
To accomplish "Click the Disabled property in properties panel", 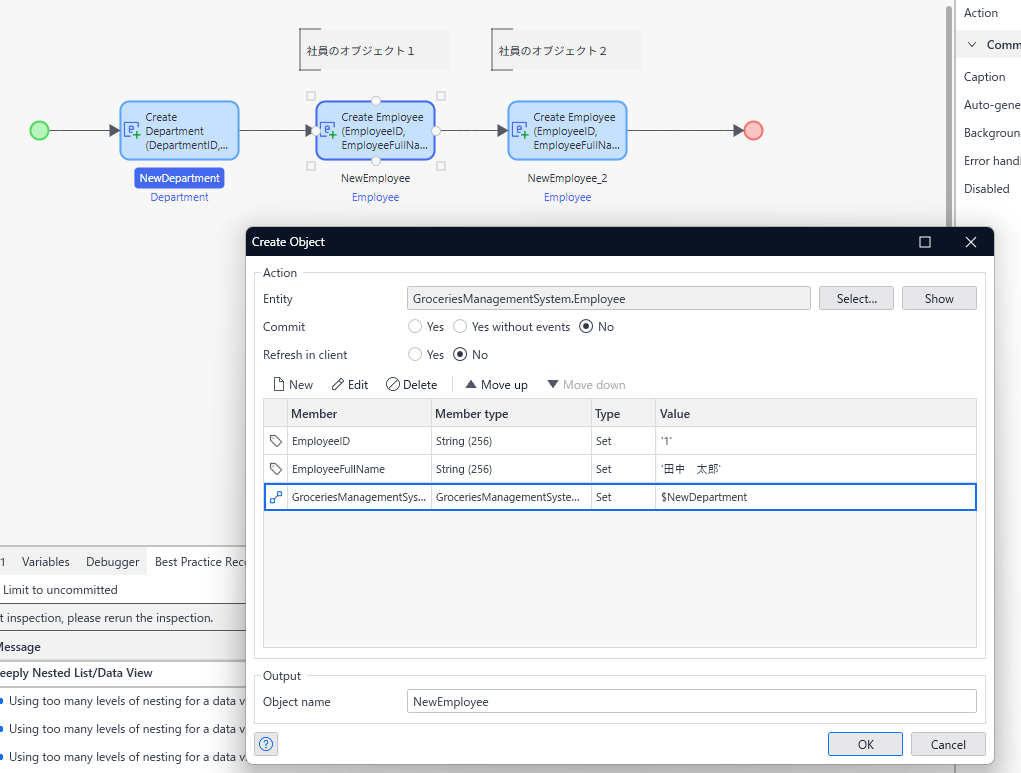I will [986, 189].
